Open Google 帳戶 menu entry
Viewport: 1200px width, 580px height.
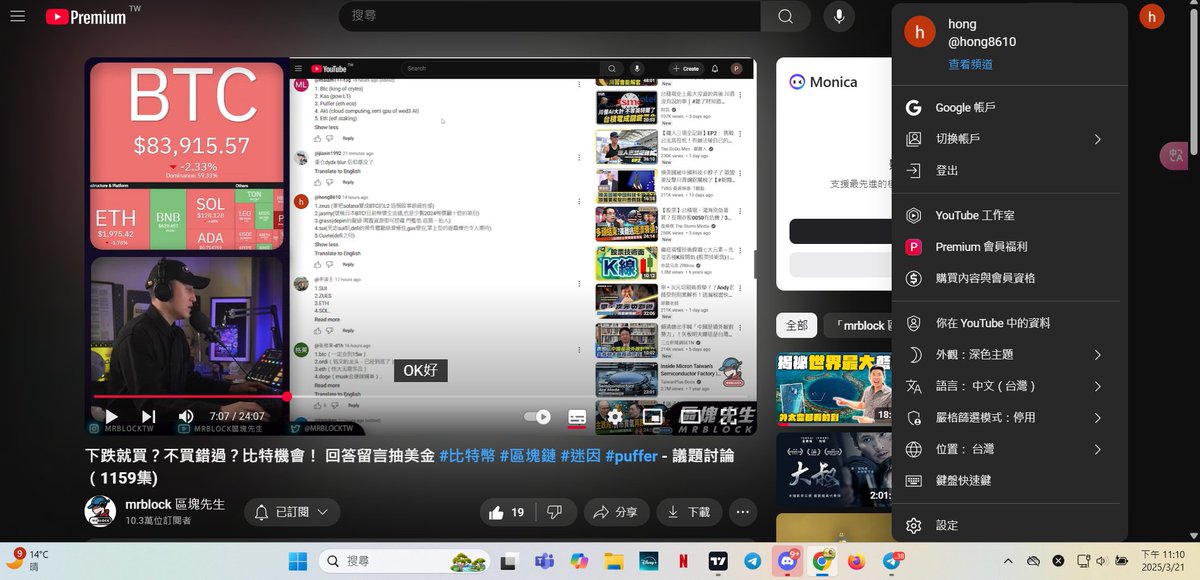(1009, 108)
